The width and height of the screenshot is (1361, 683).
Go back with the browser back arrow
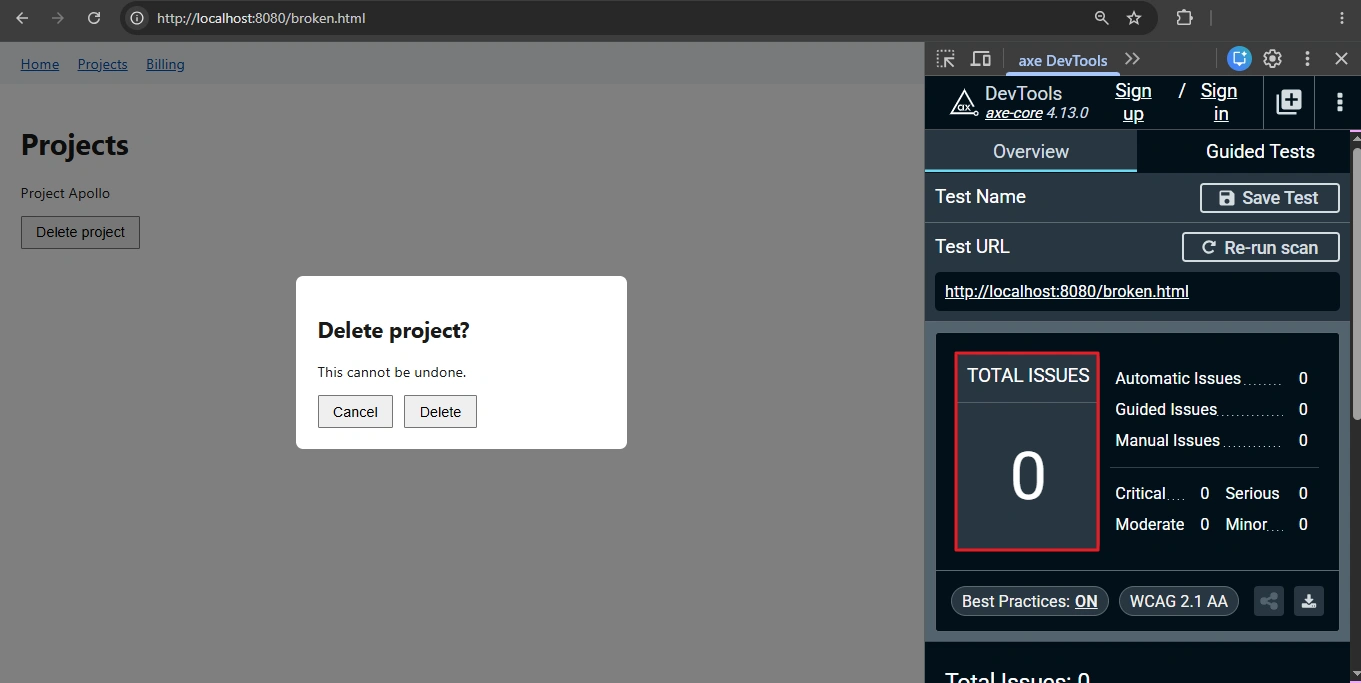(x=22, y=18)
